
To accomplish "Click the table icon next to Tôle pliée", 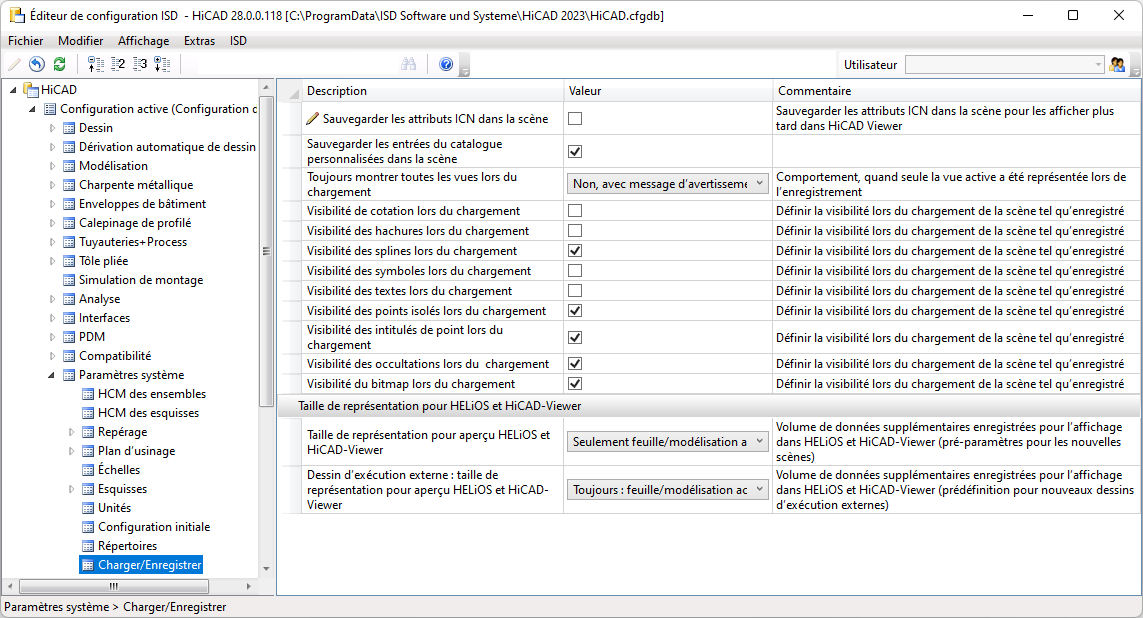I will (x=69, y=261).
